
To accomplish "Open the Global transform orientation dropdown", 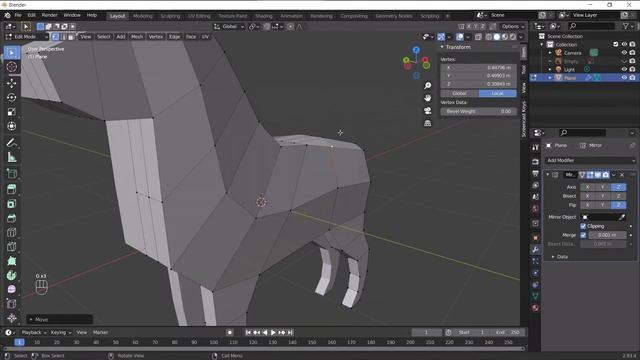I will (229, 27).
